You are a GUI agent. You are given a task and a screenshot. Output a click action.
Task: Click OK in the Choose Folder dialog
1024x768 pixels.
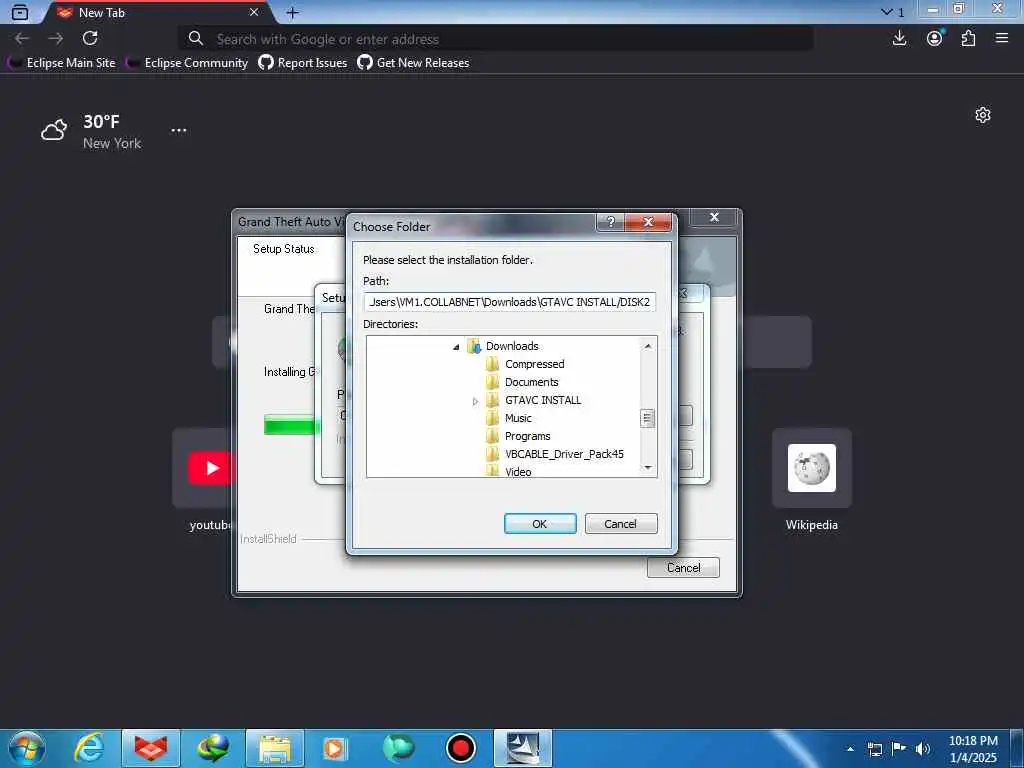click(x=539, y=524)
